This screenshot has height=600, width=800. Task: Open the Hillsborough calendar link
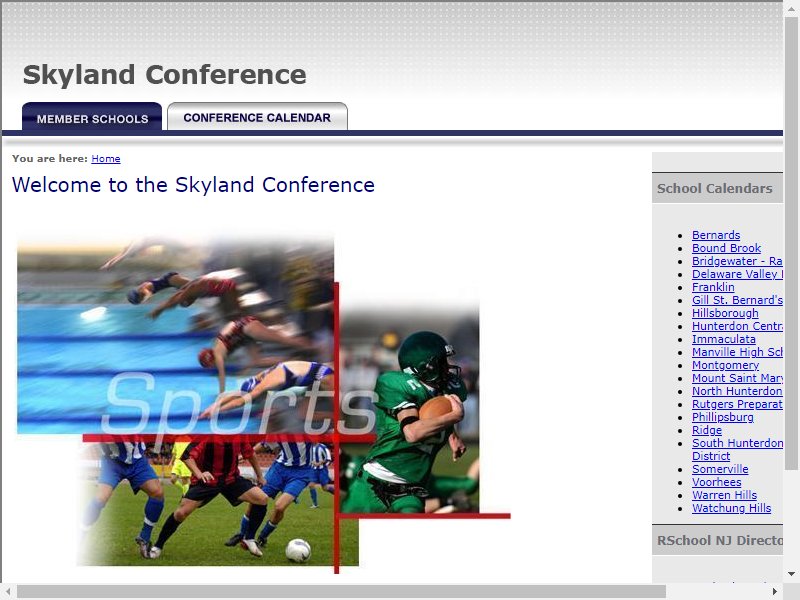[725, 313]
